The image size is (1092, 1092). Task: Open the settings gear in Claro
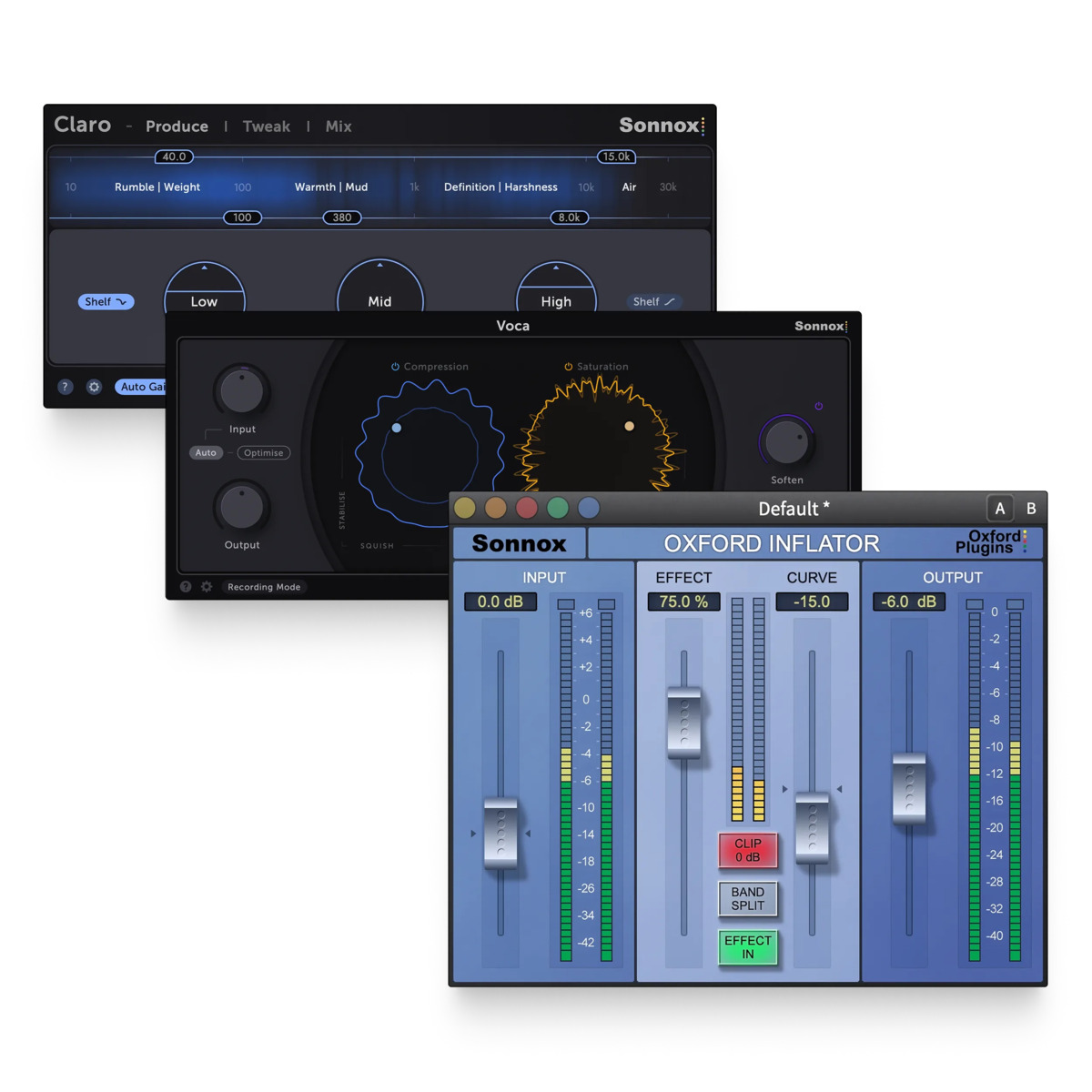pos(94,387)
